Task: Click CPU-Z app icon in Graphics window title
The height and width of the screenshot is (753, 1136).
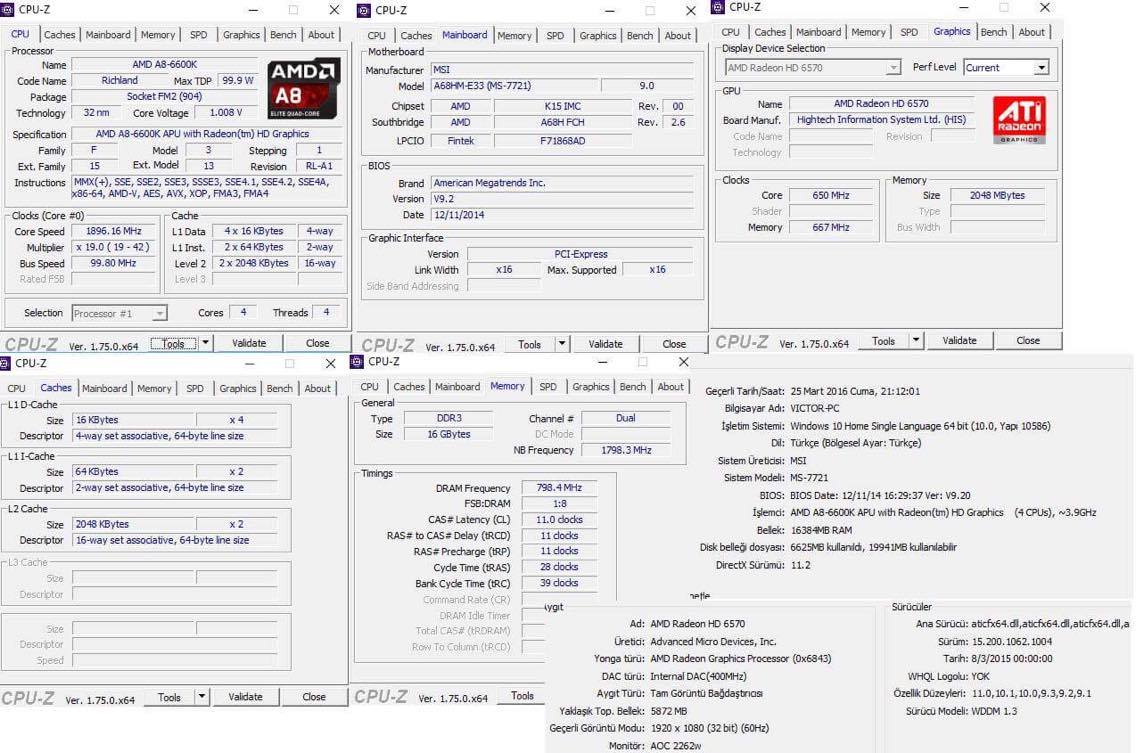Action: tap(718, 7)
